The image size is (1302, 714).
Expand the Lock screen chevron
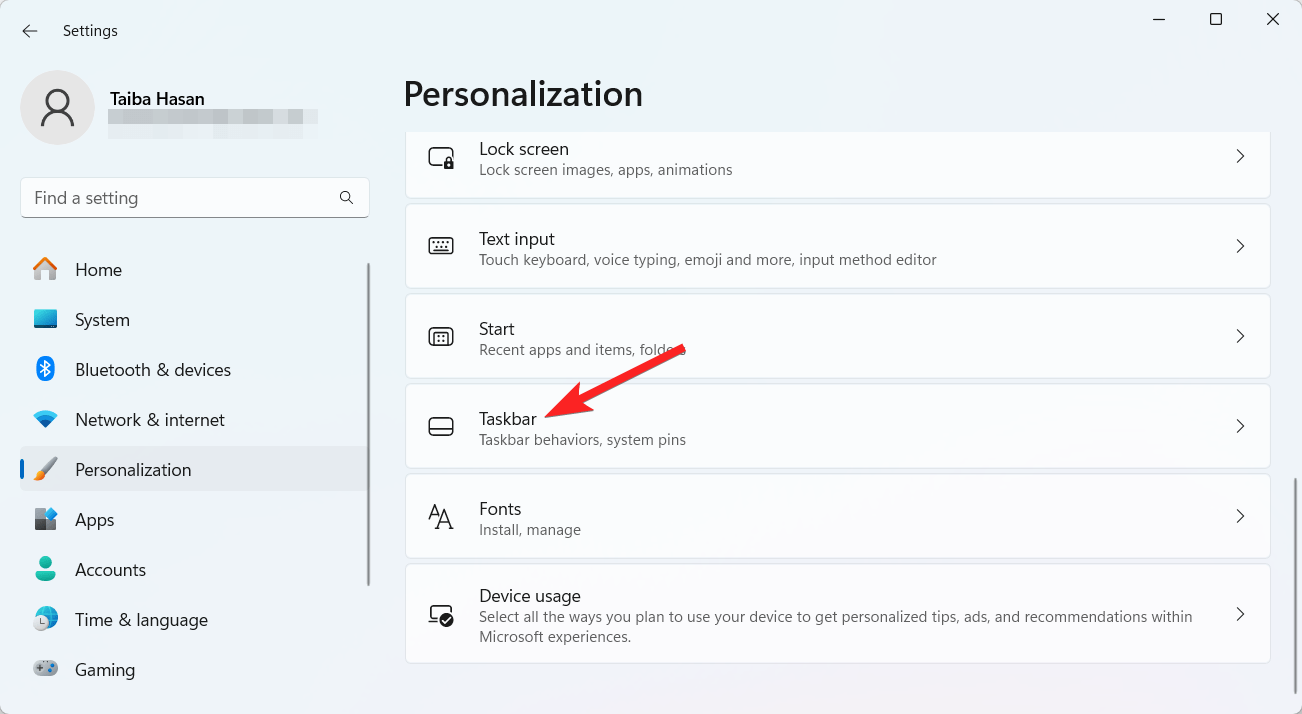1240,157
